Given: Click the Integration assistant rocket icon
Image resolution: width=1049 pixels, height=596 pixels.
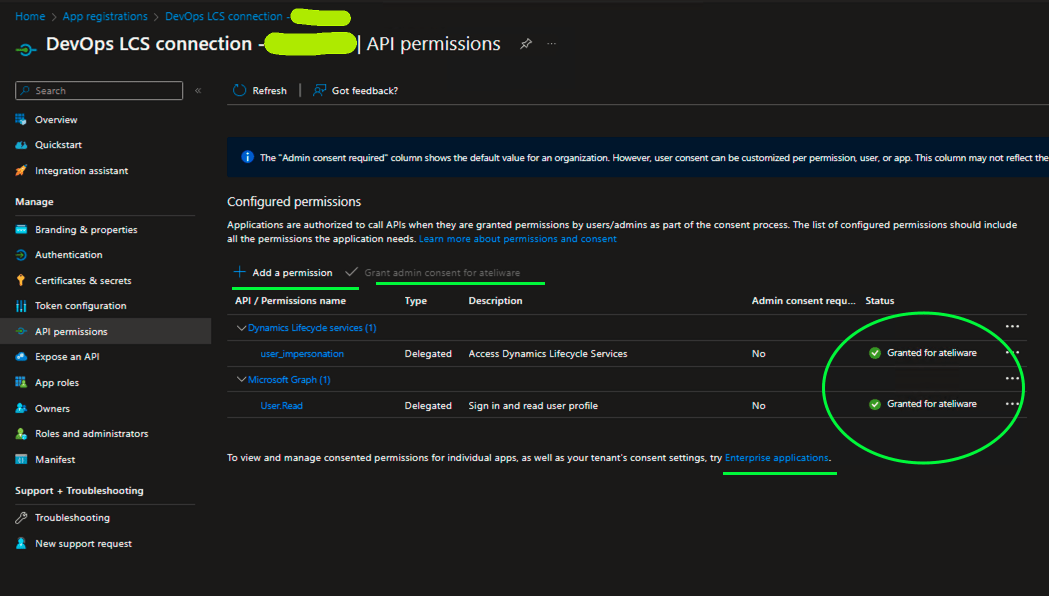Looking at the screenshot, I should [x=21, y=171].
